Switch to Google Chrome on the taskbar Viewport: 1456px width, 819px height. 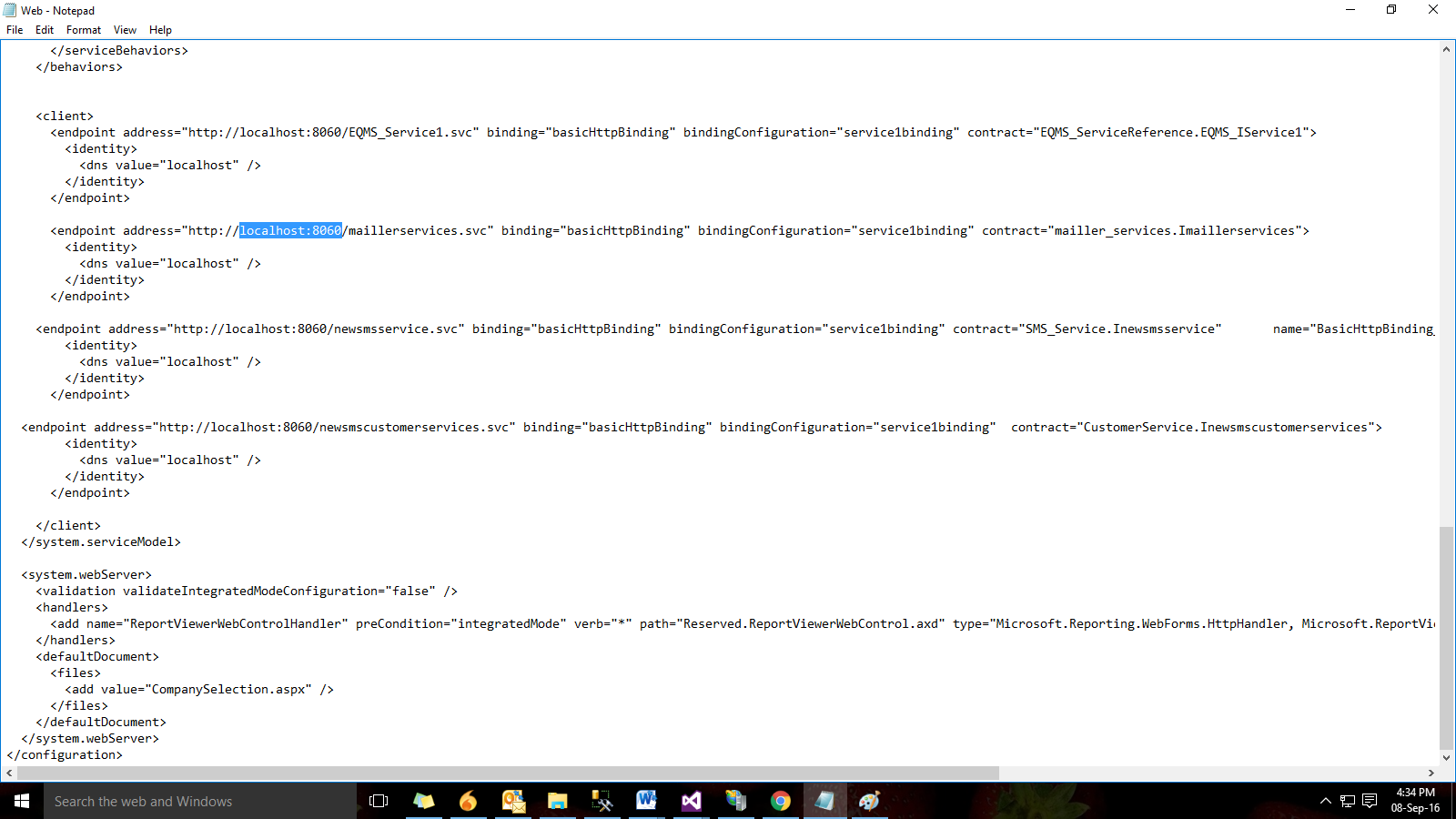(781, 801)
